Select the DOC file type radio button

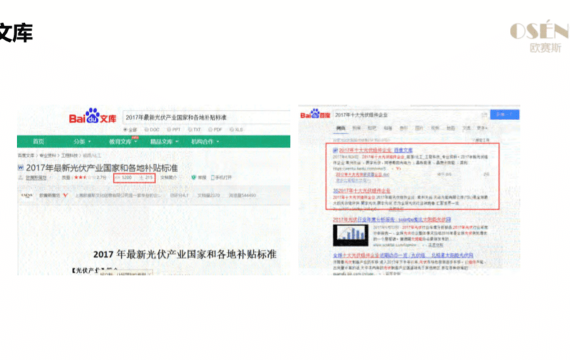click(147, 129)
